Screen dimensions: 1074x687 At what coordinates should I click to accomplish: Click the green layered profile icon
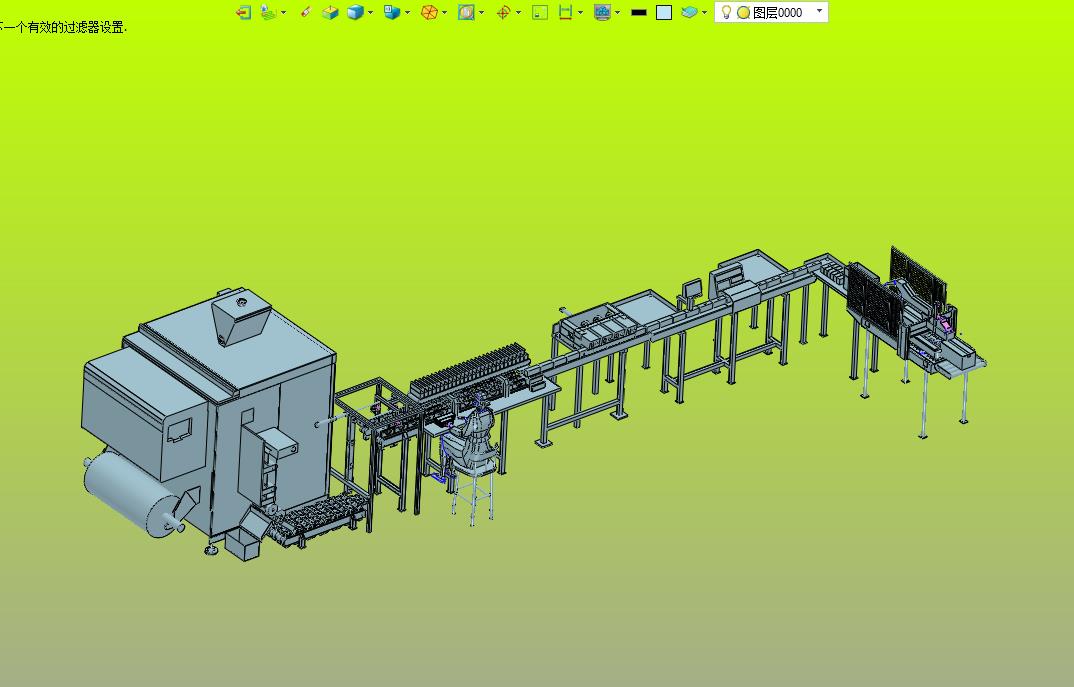pos(268,12)
